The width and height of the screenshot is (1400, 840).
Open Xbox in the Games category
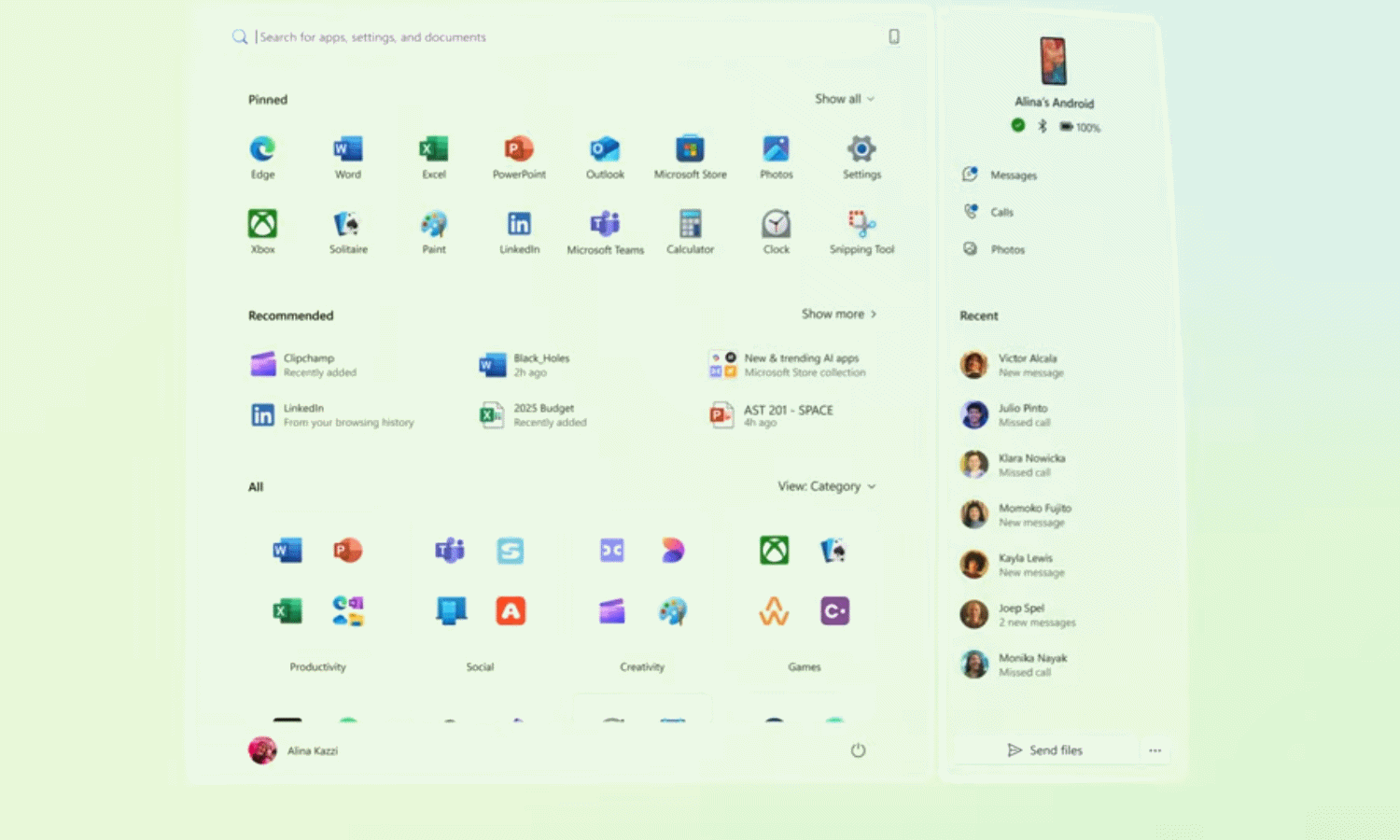pyautogui.click(x=774, y=550)
